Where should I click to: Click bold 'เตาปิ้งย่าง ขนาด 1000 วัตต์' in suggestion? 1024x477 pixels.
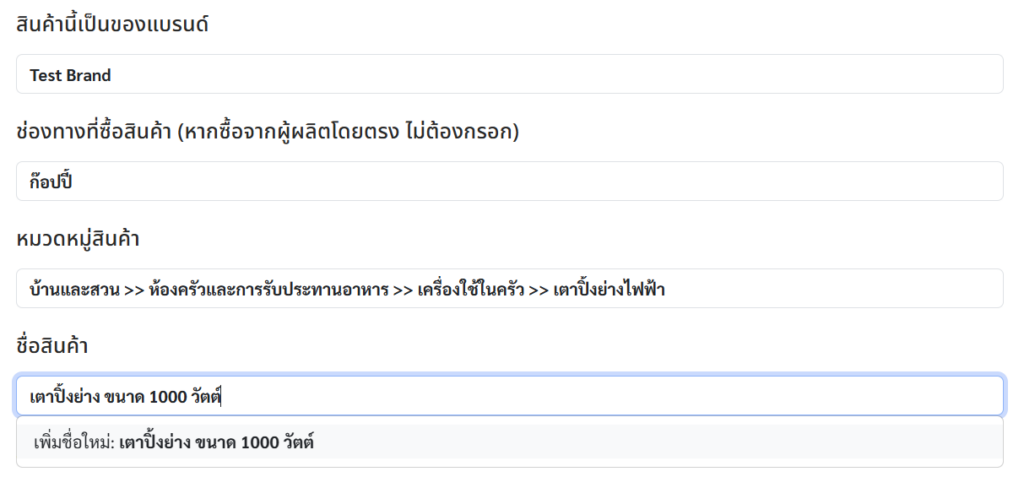[x=216, y=441]
